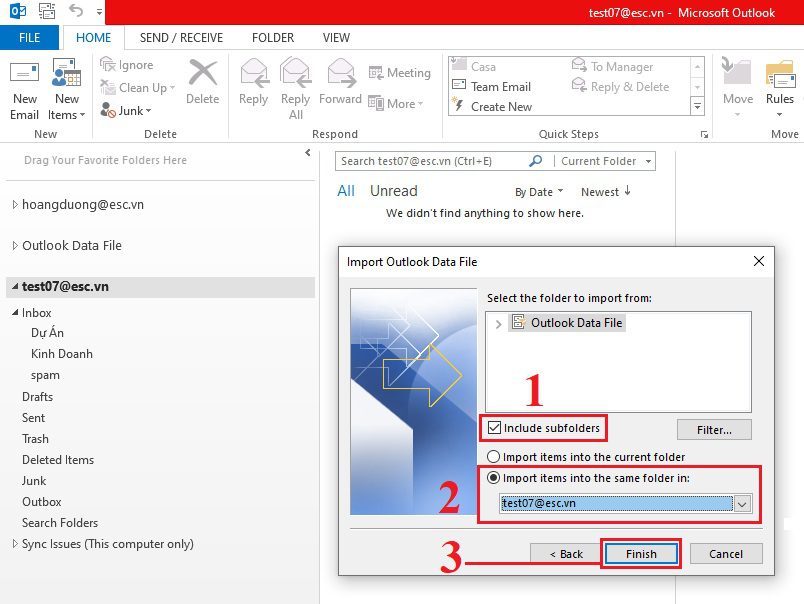This screenshot has height=604, width=804.
Task: Switch to the FOLDER tab
Action: 273,37
